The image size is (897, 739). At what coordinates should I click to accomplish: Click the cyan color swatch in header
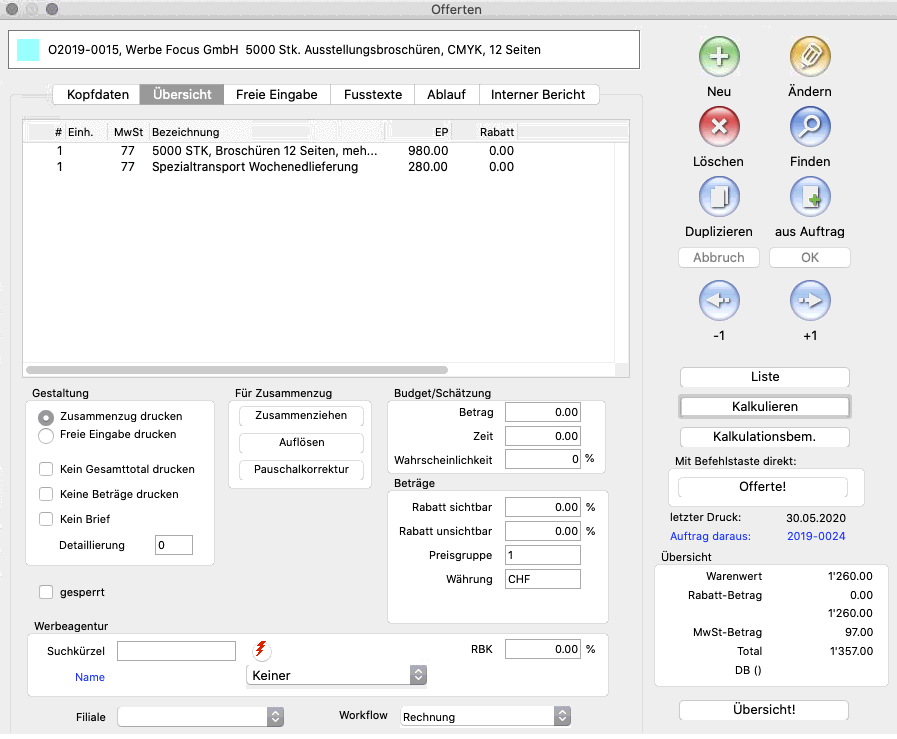click(x=29, y=49)
